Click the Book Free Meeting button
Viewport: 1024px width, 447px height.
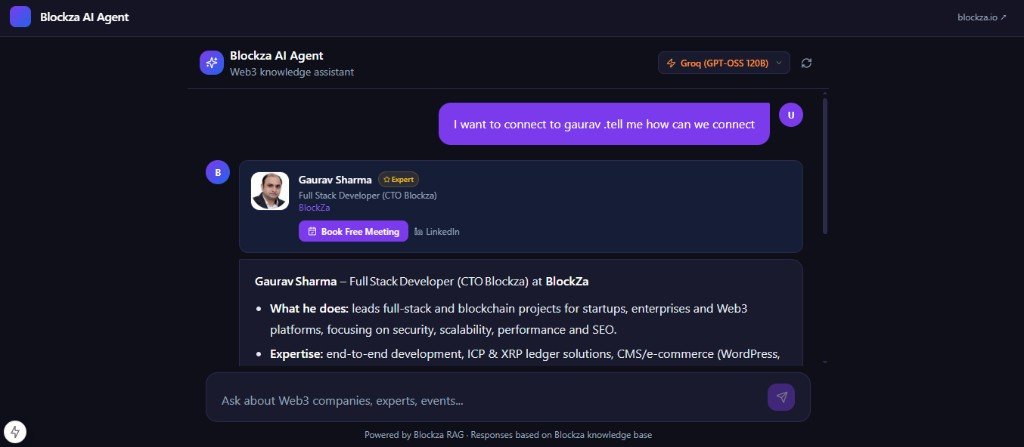click(353, 231)
